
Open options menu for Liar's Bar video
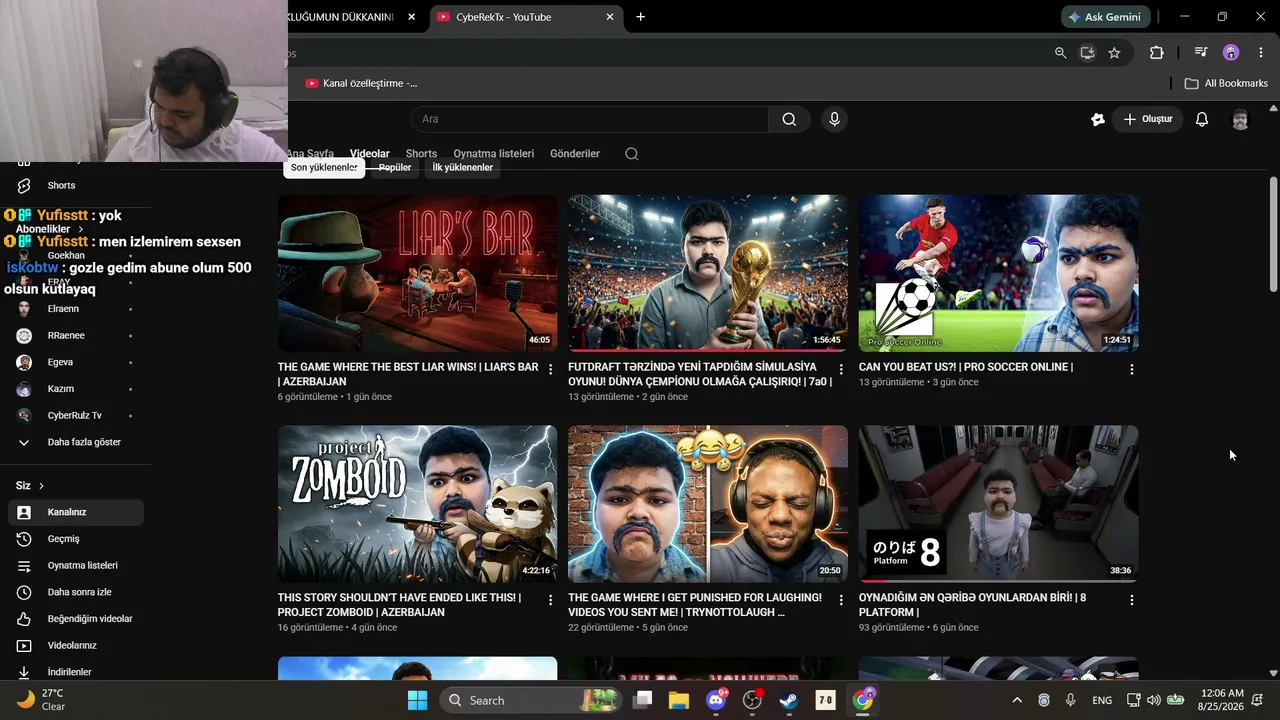point(550,370)
